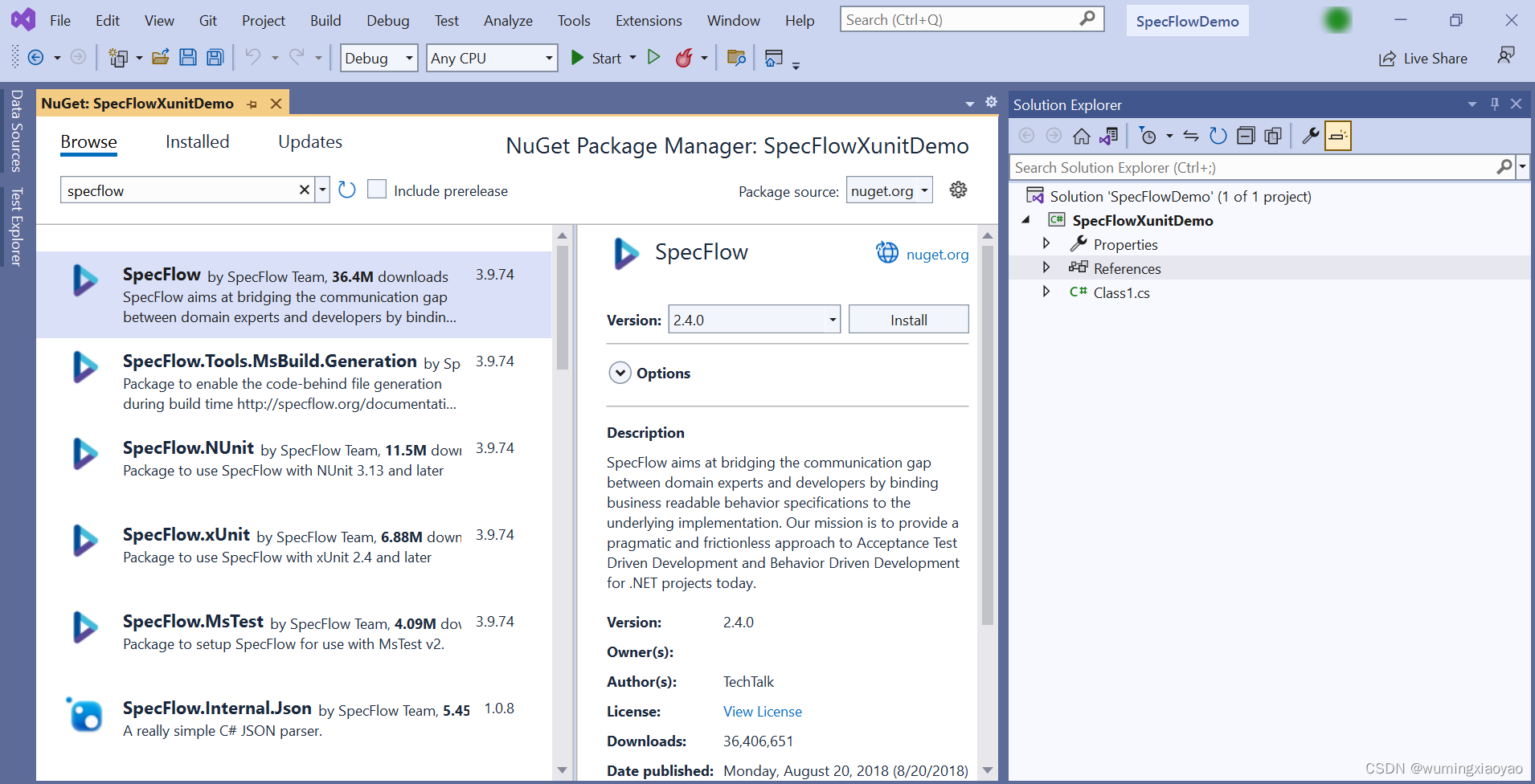Click the Install button
Viewport: 1535px width, 784px height.
coord(908,320)
